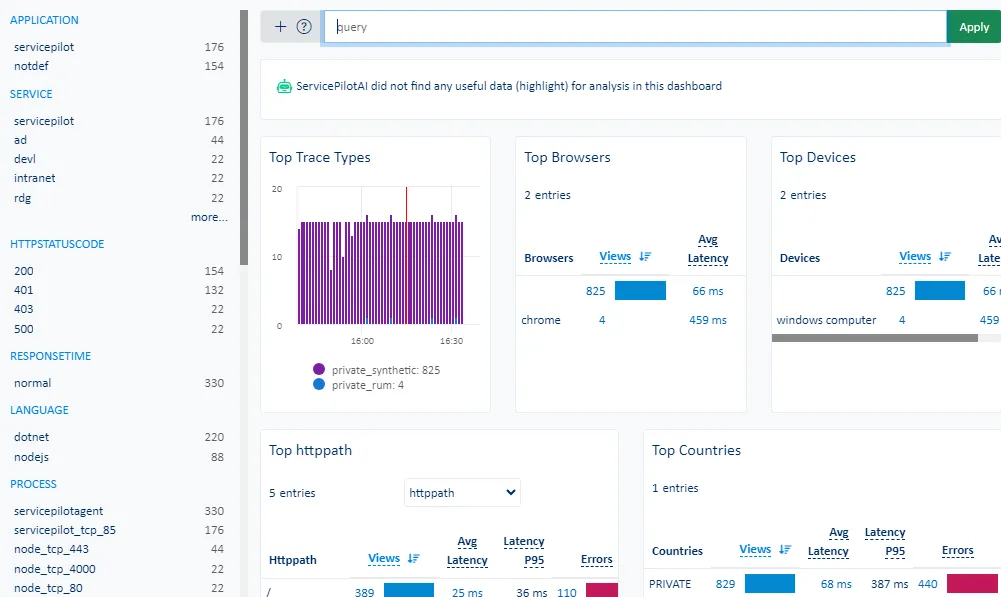1001x597 pixels.
Task: Toggle private_synthetic legend series
Action: click(x=319, y=370)
